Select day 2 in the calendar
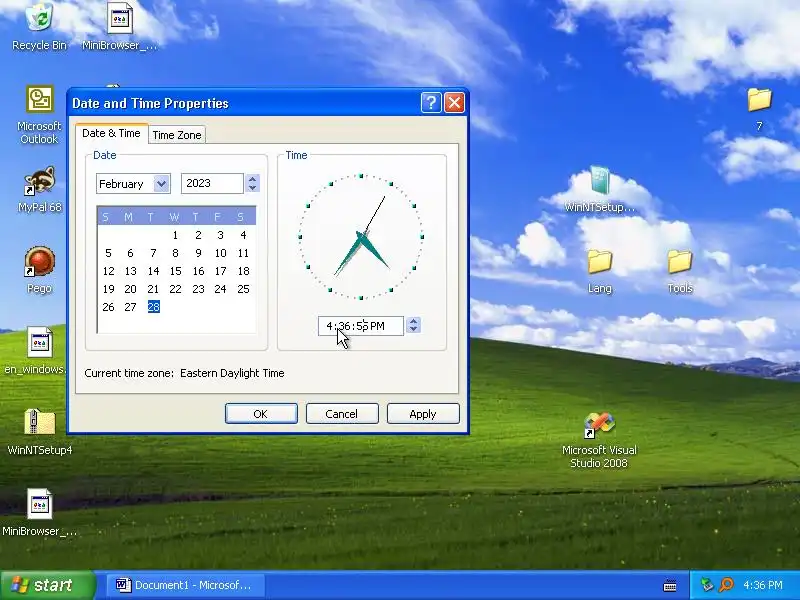This screenshot has height=600, width=800. click(x=198, y=235)
